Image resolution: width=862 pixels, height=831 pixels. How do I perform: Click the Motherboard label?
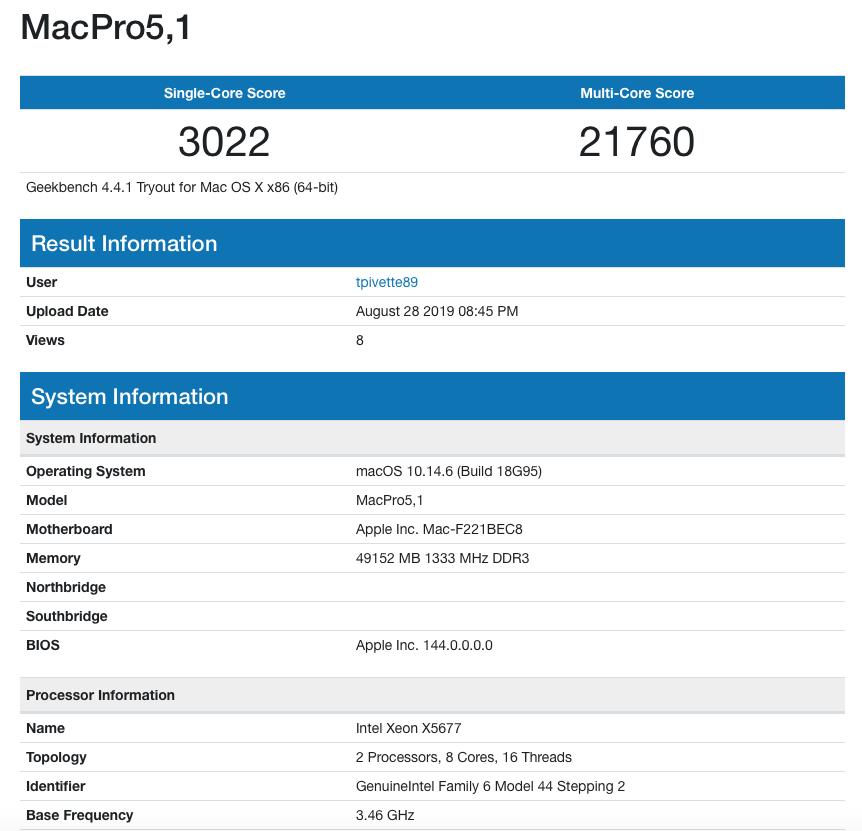pos(69,530)
